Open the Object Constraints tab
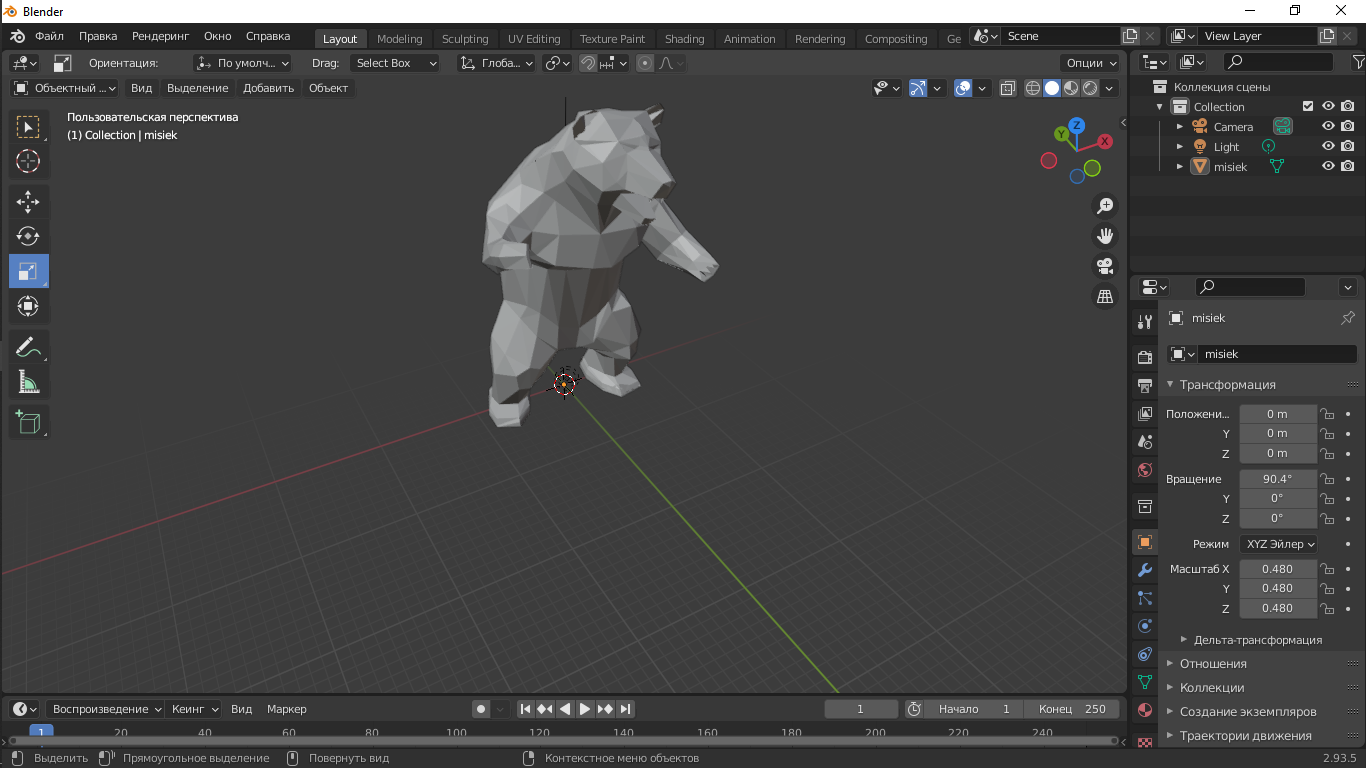The width and height of the screenshot is (1366, 768). pos(1145,654)
